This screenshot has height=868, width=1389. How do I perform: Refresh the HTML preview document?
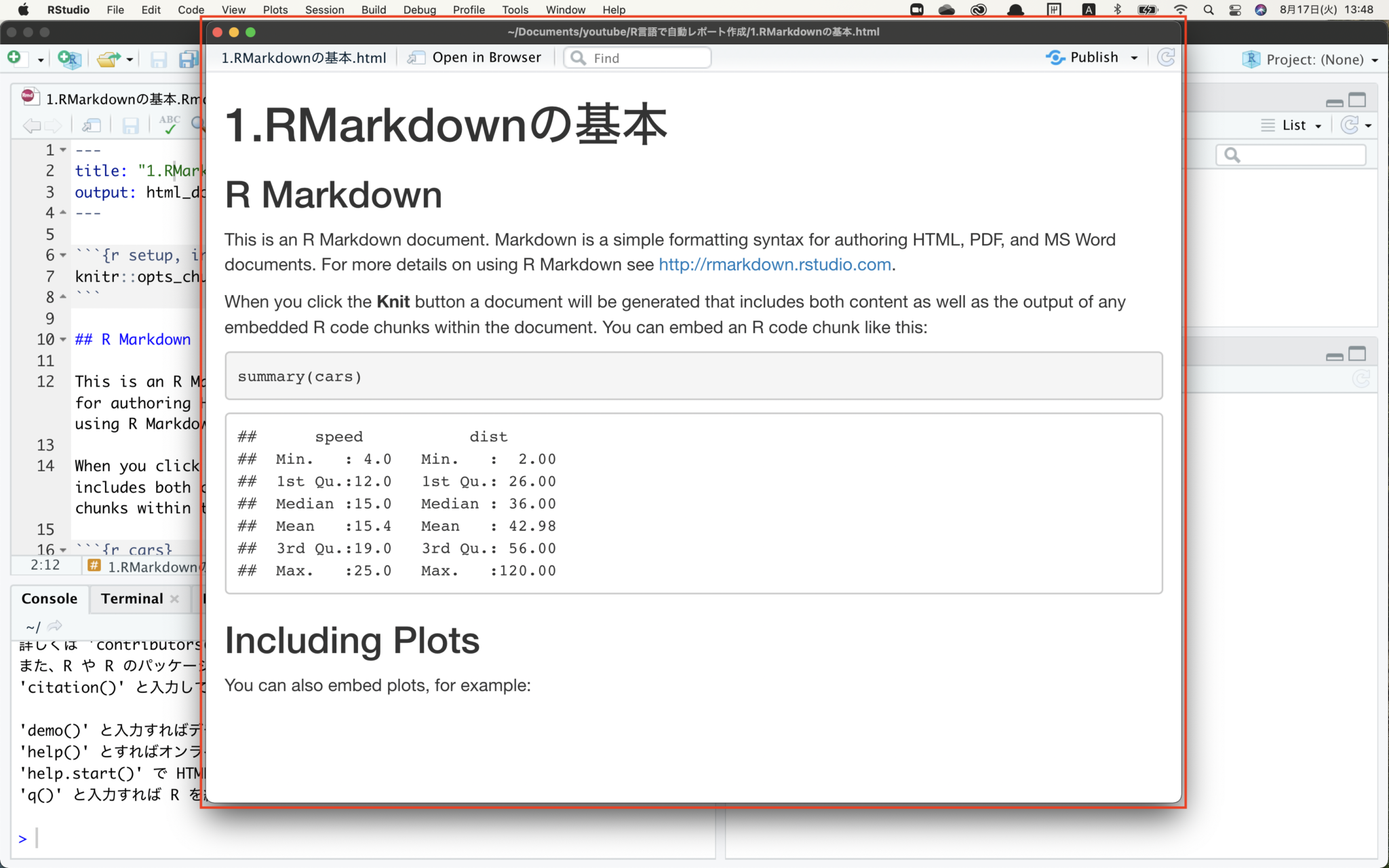1166,57
